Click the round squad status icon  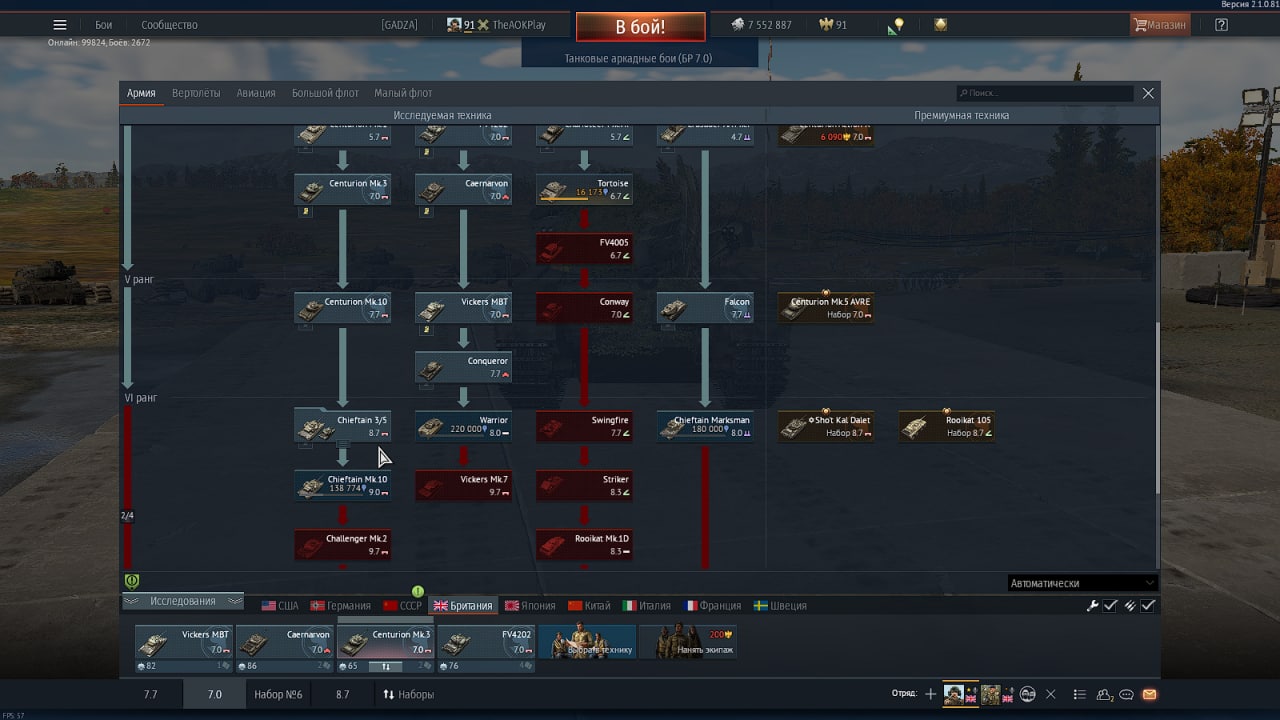coord(1026,694)
